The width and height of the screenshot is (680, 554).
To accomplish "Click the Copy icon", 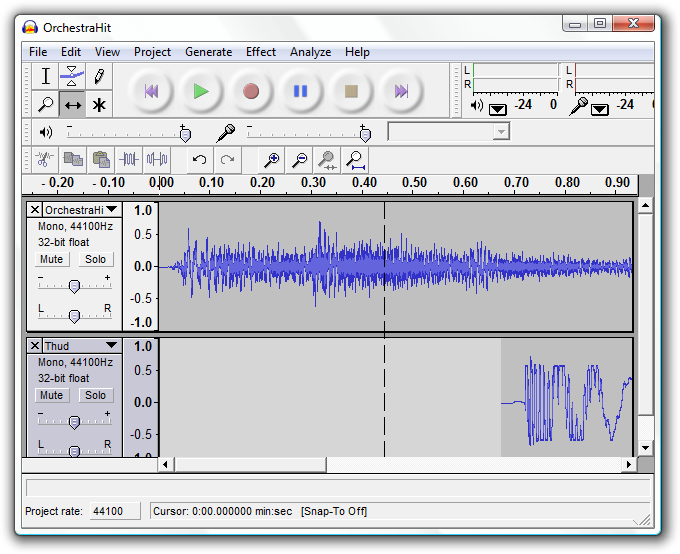I will (x=73, y=160).
